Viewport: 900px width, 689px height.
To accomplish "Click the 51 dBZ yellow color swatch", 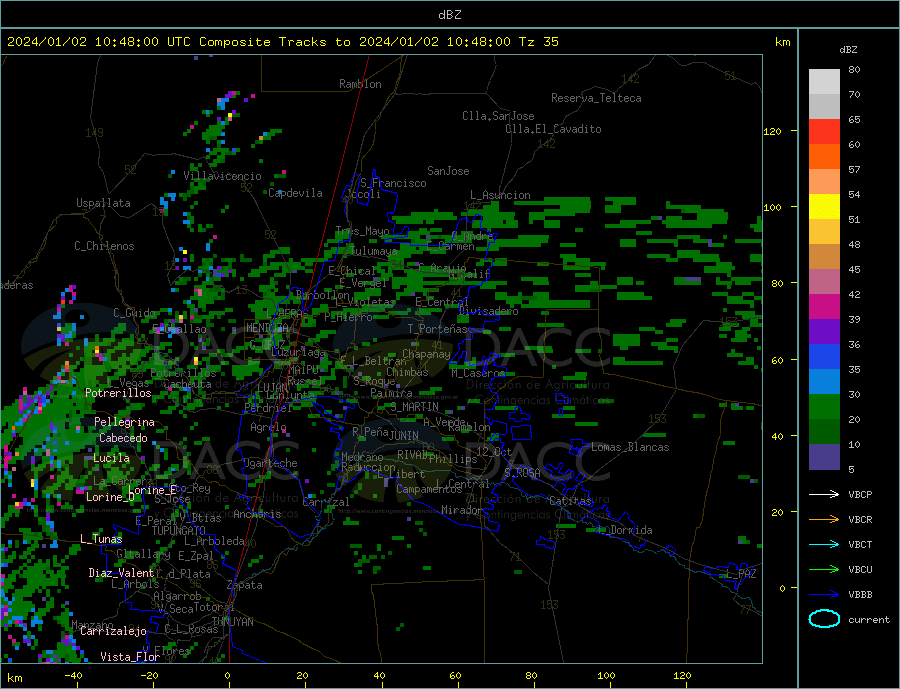I will 824,206.
